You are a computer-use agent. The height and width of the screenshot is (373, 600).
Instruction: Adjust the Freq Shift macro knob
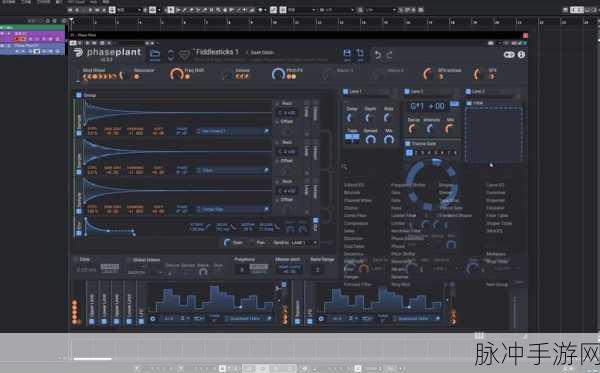[x=177, y=73]
